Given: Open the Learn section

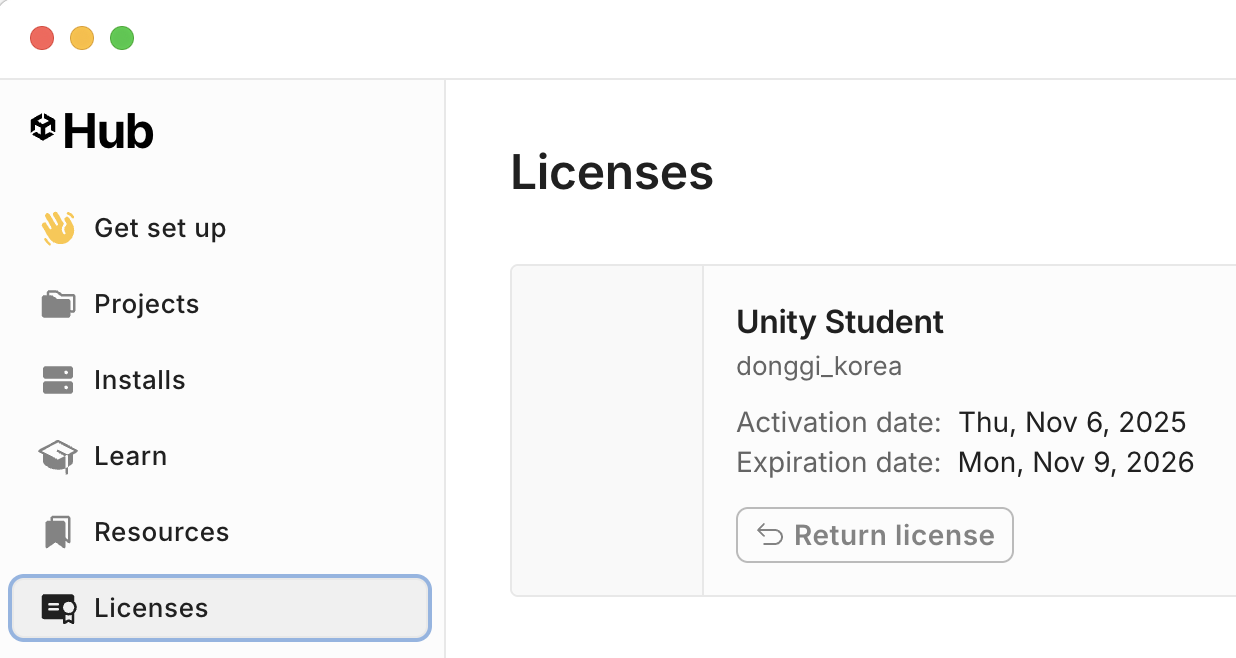Looking at the screenshot, I should [130, 456].
